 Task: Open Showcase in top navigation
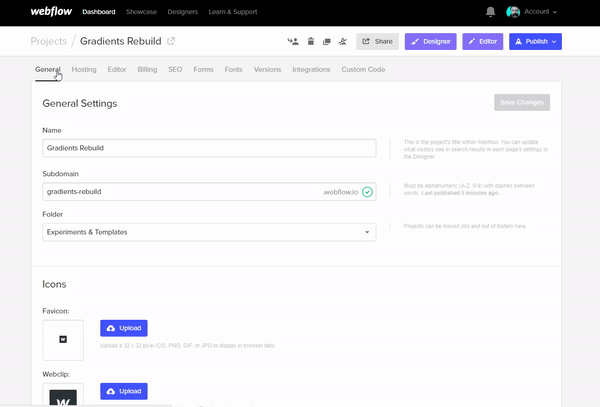click(x=141, y=12)
